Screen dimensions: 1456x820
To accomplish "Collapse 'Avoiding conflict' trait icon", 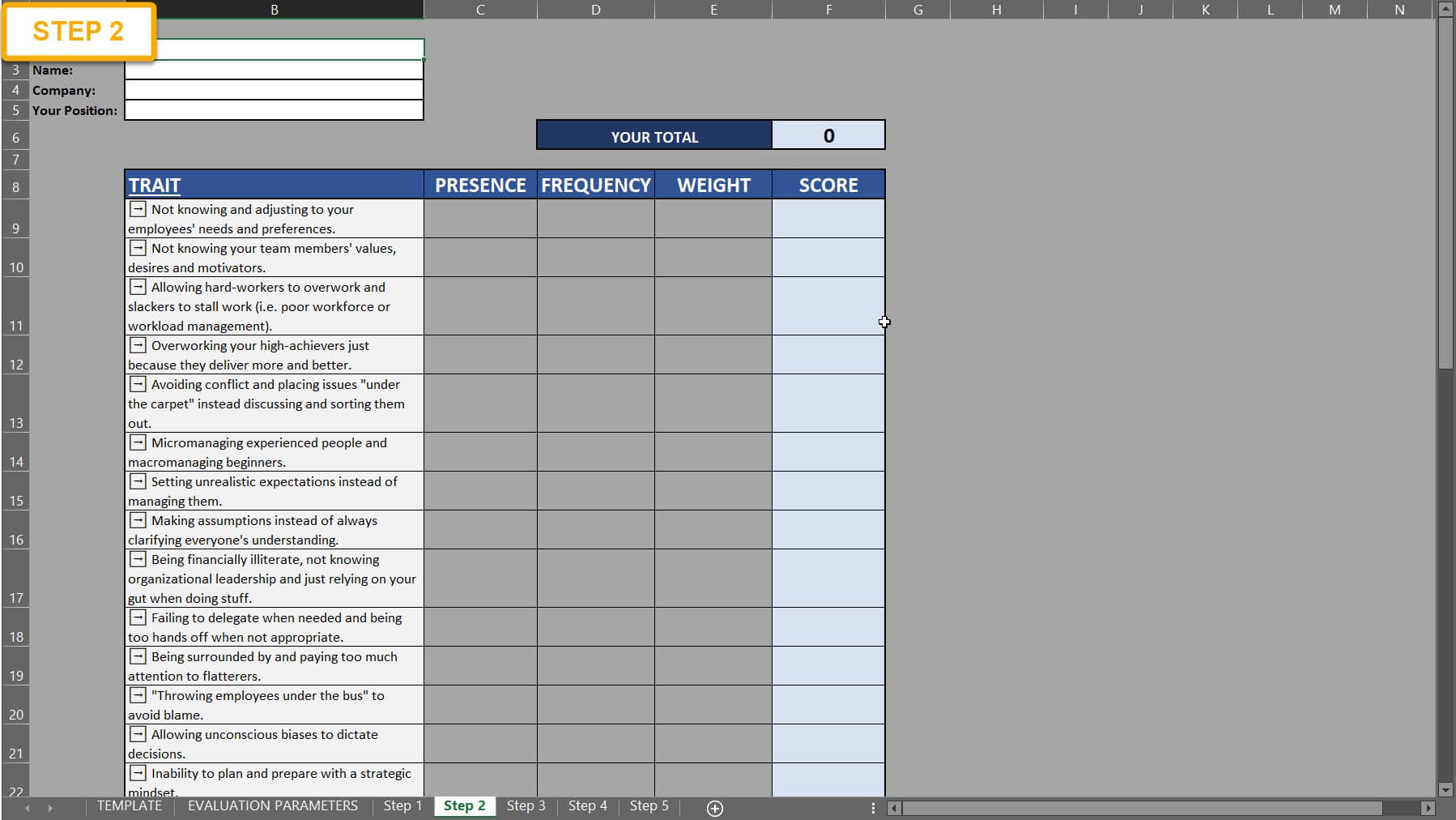I will click(x=138, y=384).
